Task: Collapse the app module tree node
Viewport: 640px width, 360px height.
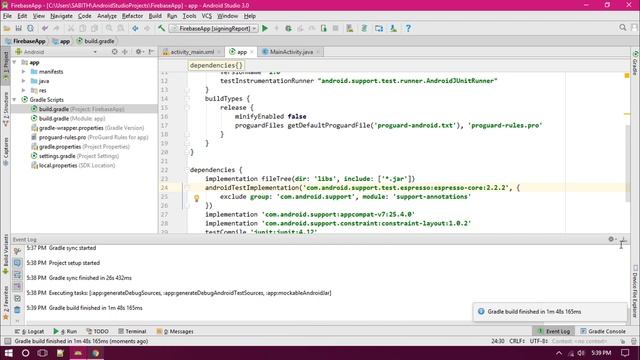Action: [x=15, y=62]
